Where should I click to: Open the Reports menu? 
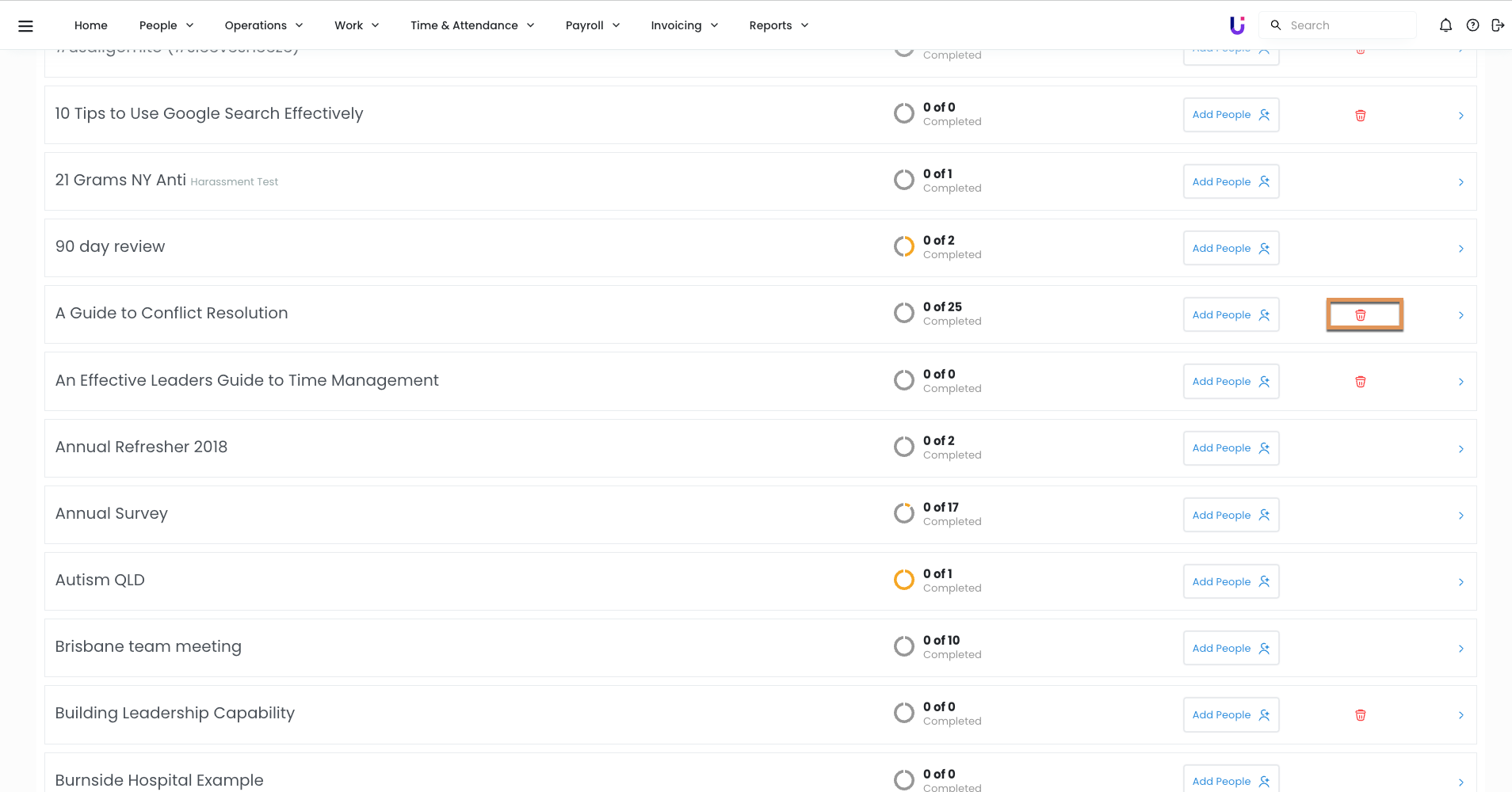point(778,25)
